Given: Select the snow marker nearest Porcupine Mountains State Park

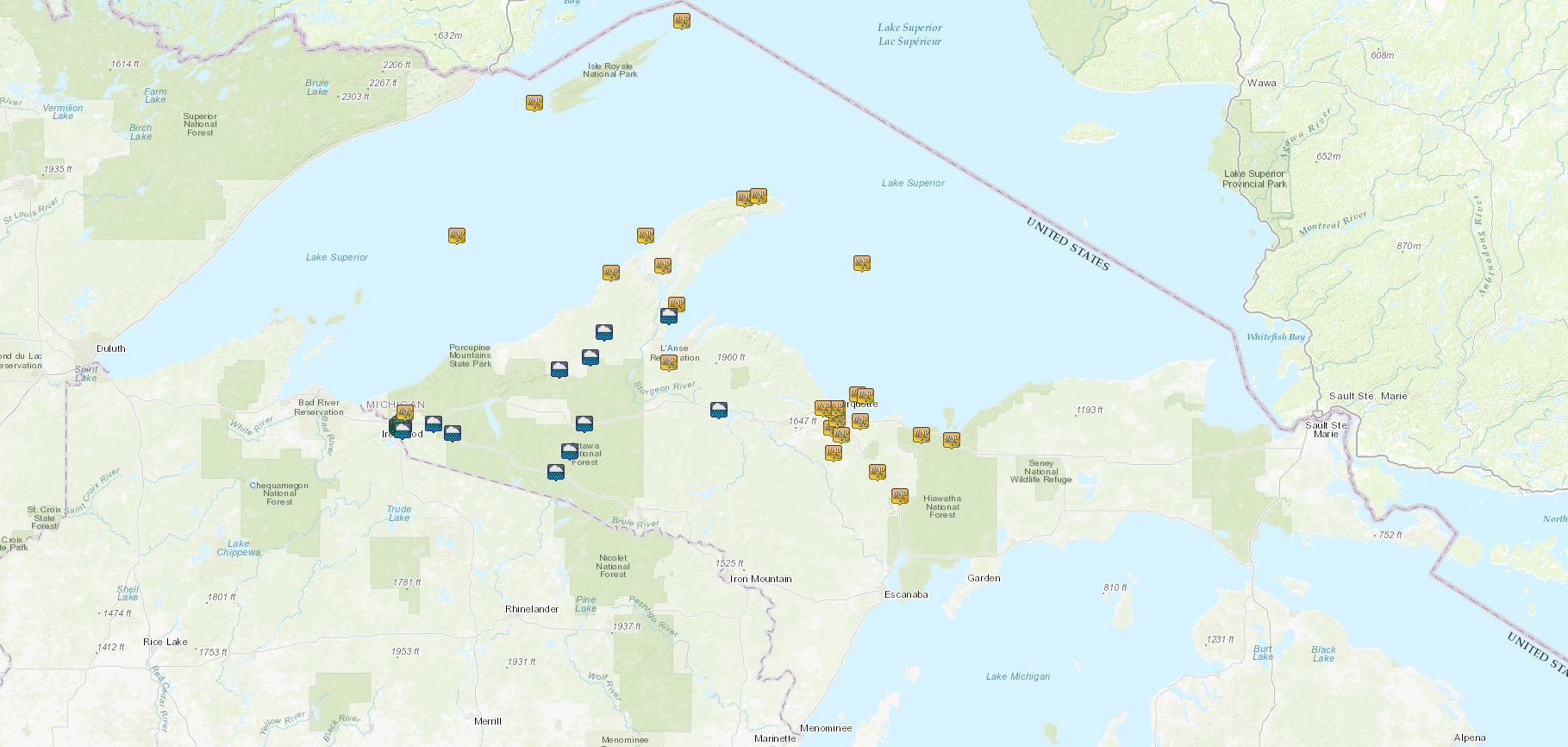Looking at the screenshot, I should [x=559, y=370].
